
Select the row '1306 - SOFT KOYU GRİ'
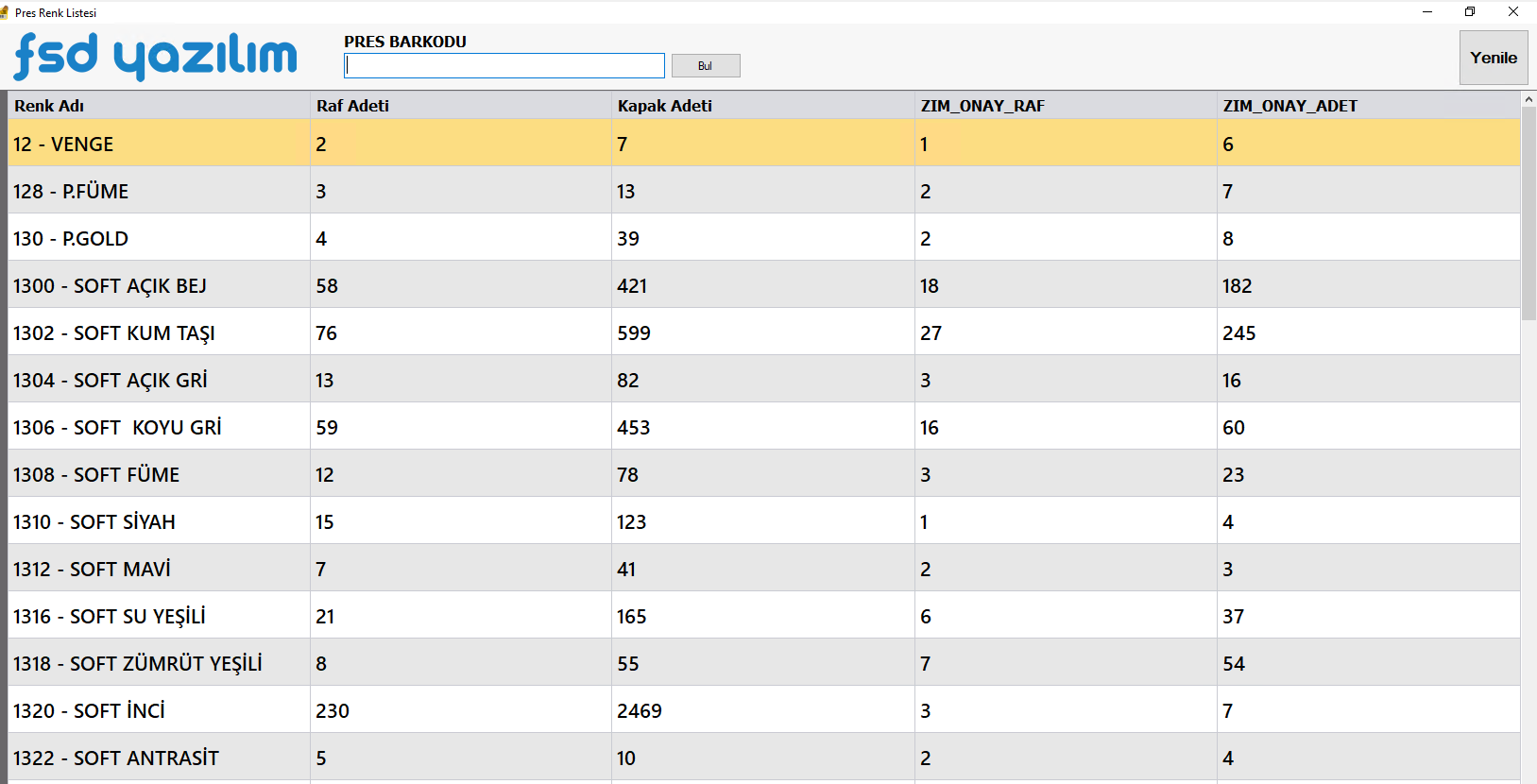[x=764, y=426]
